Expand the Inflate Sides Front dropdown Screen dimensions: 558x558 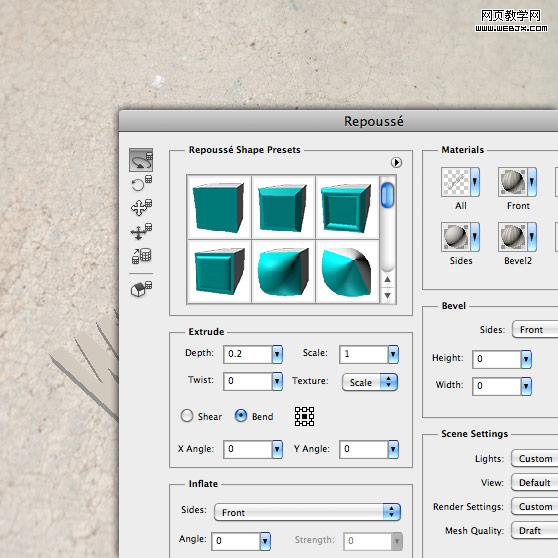click(307, 512)
